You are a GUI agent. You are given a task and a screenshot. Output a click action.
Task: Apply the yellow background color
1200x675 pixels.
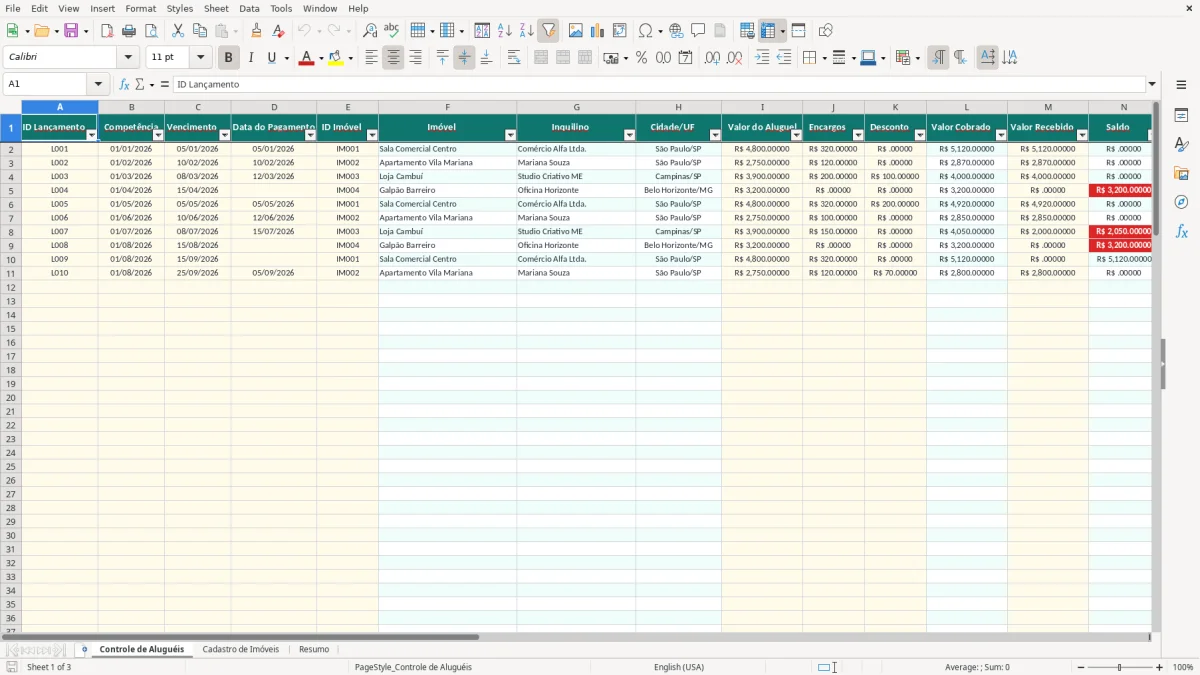(335, 58)
